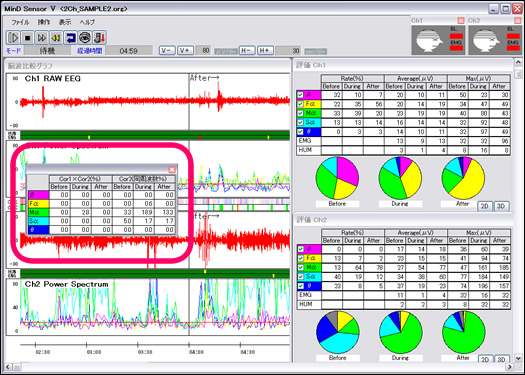This screenshot has width=525, height=375.
Task: Click the red marker on Ch1 status bar
Action: 200,137
